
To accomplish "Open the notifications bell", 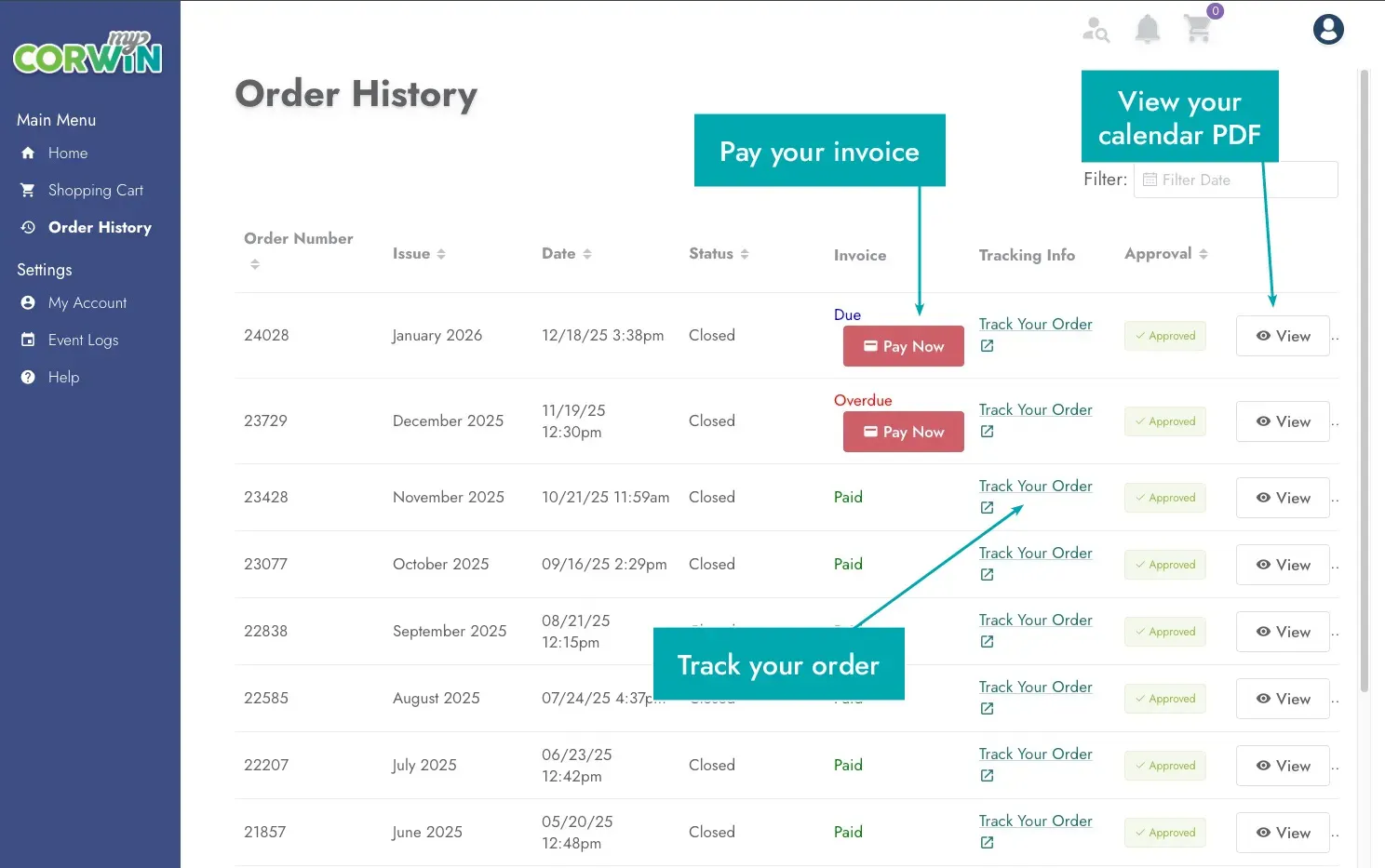I will pyautogui.click(x=1148, y=30).
